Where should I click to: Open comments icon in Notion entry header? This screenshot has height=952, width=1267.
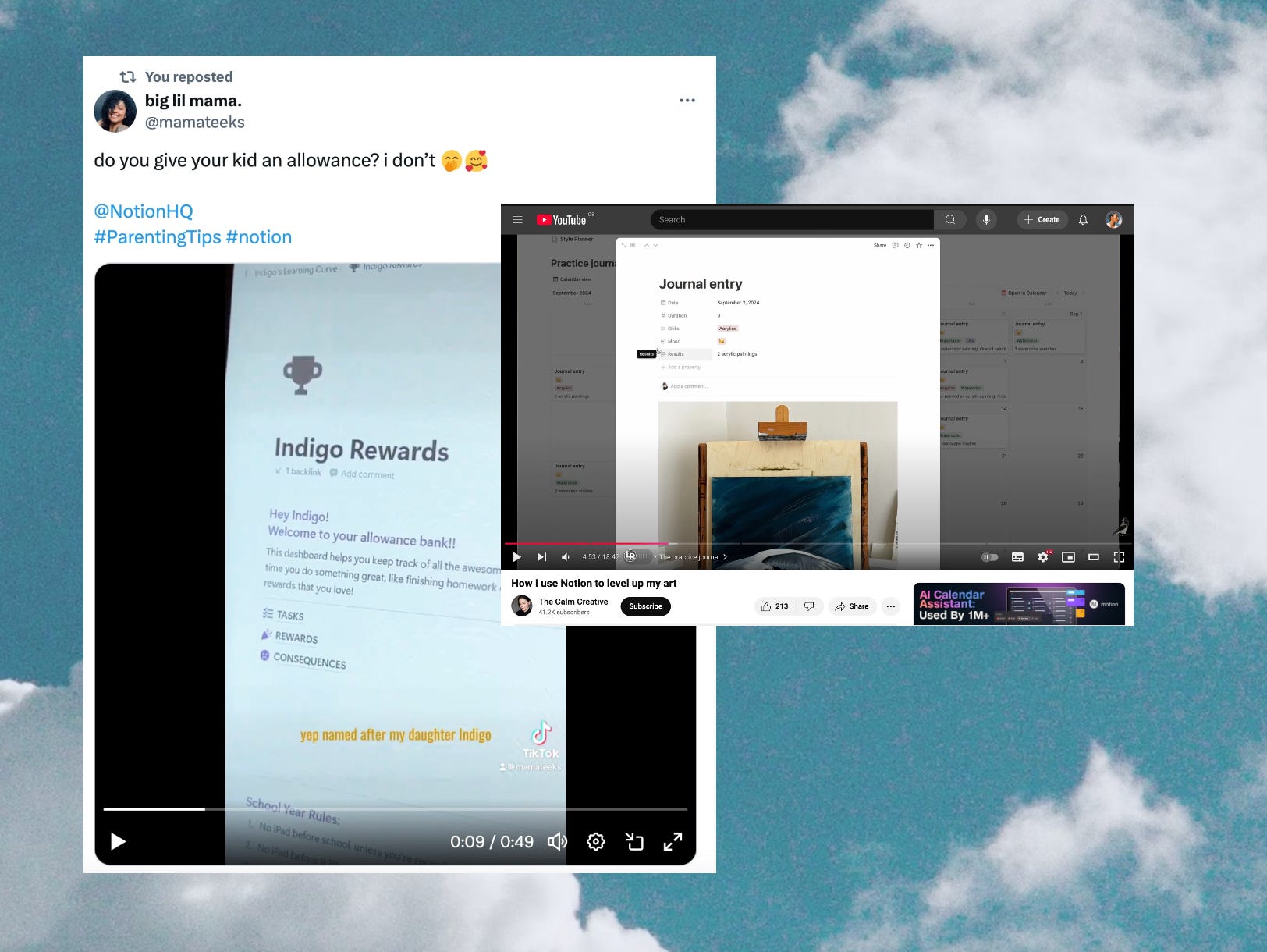(896, 245)
